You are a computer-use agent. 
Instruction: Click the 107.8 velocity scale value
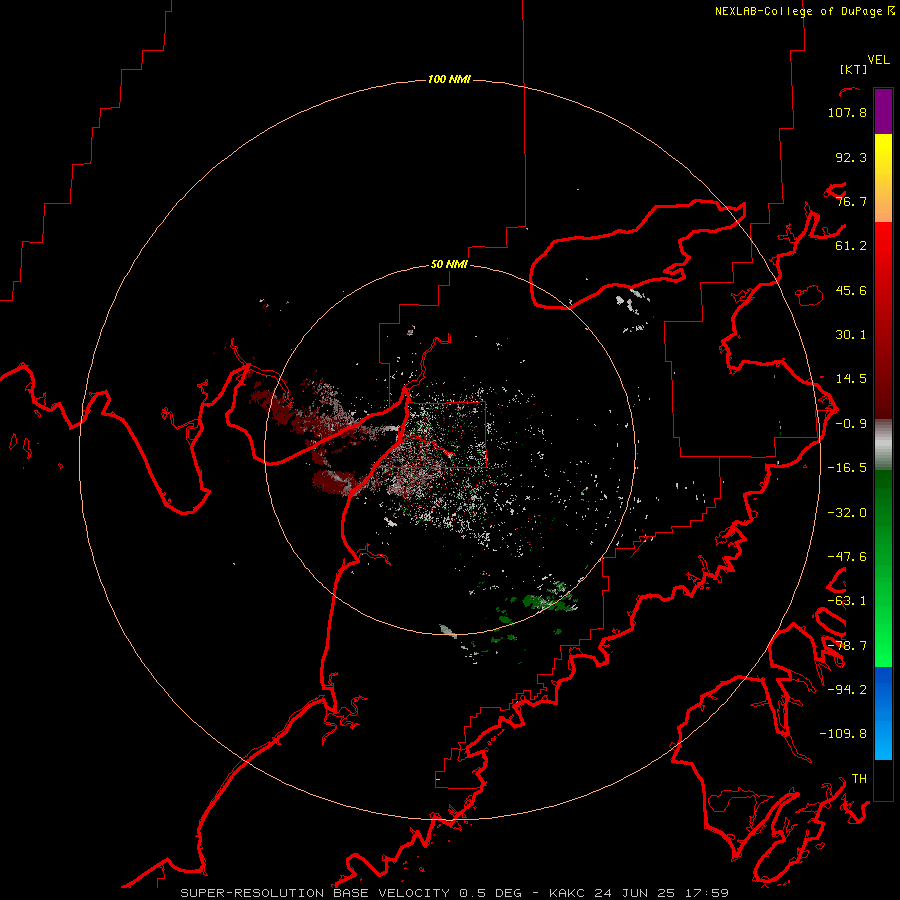pyautogui.click(x=847, y=112)
